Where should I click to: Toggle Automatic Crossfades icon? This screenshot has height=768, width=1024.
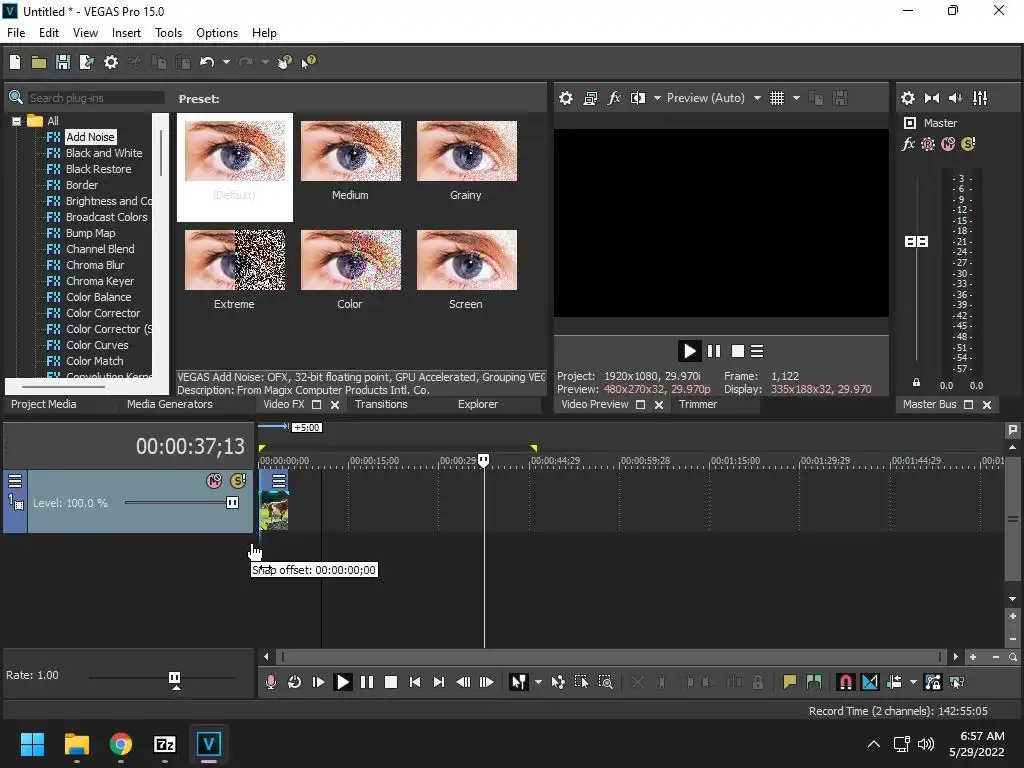870,682
